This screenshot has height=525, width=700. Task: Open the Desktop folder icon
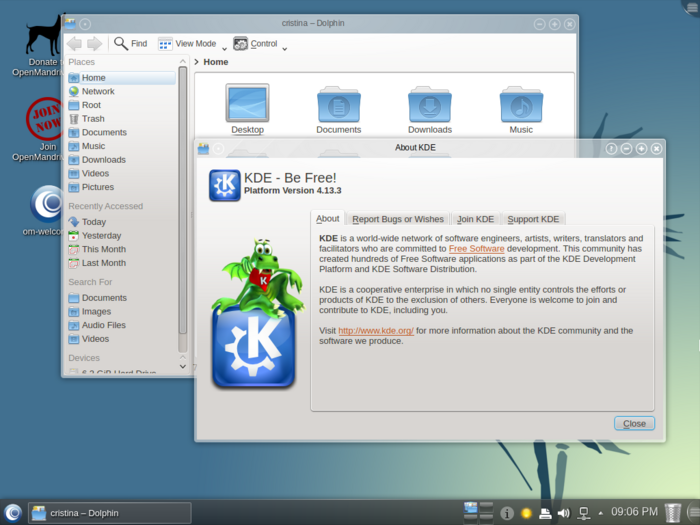(x=247, y=108)
